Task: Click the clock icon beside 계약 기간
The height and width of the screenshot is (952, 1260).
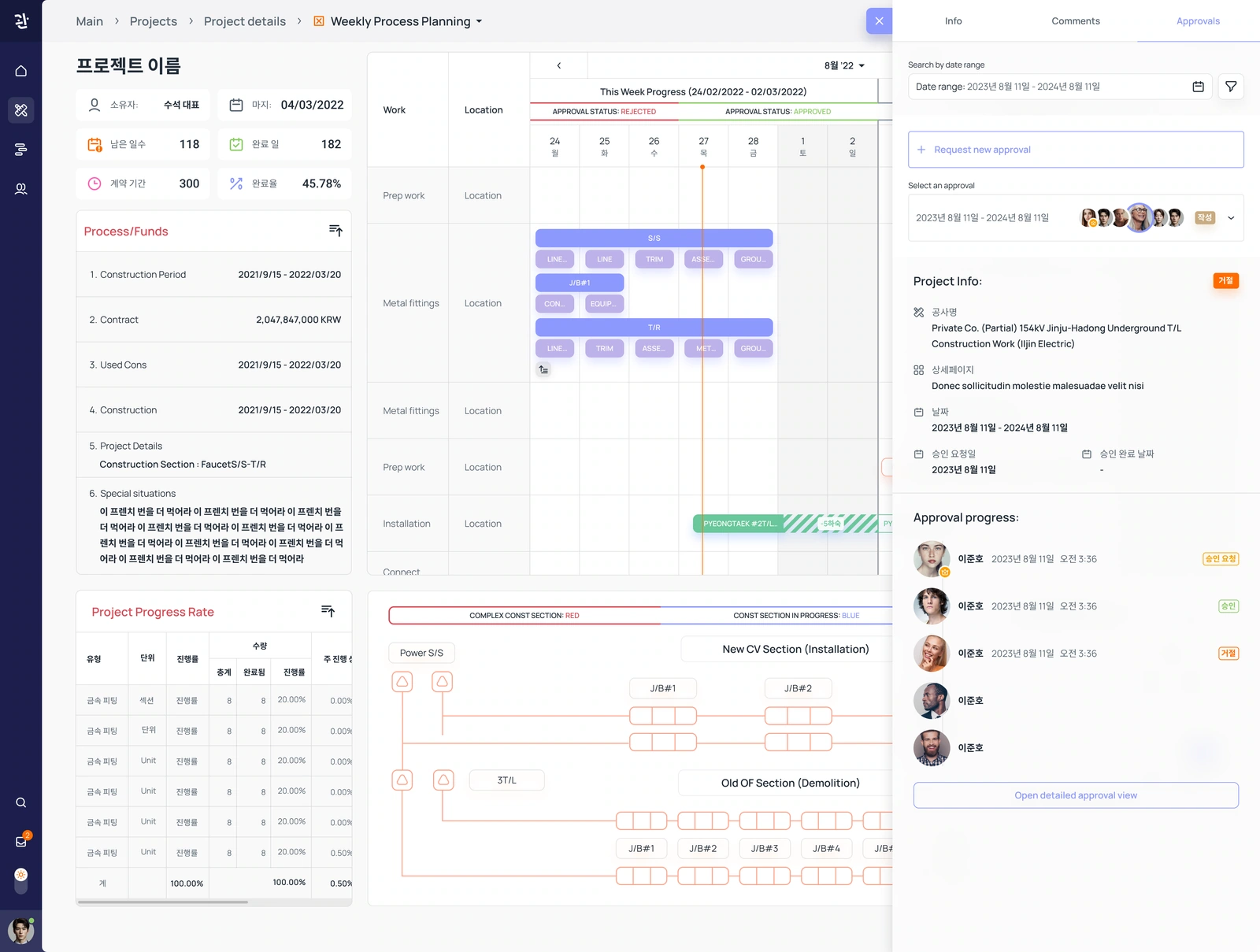Action: coord(94,183)
